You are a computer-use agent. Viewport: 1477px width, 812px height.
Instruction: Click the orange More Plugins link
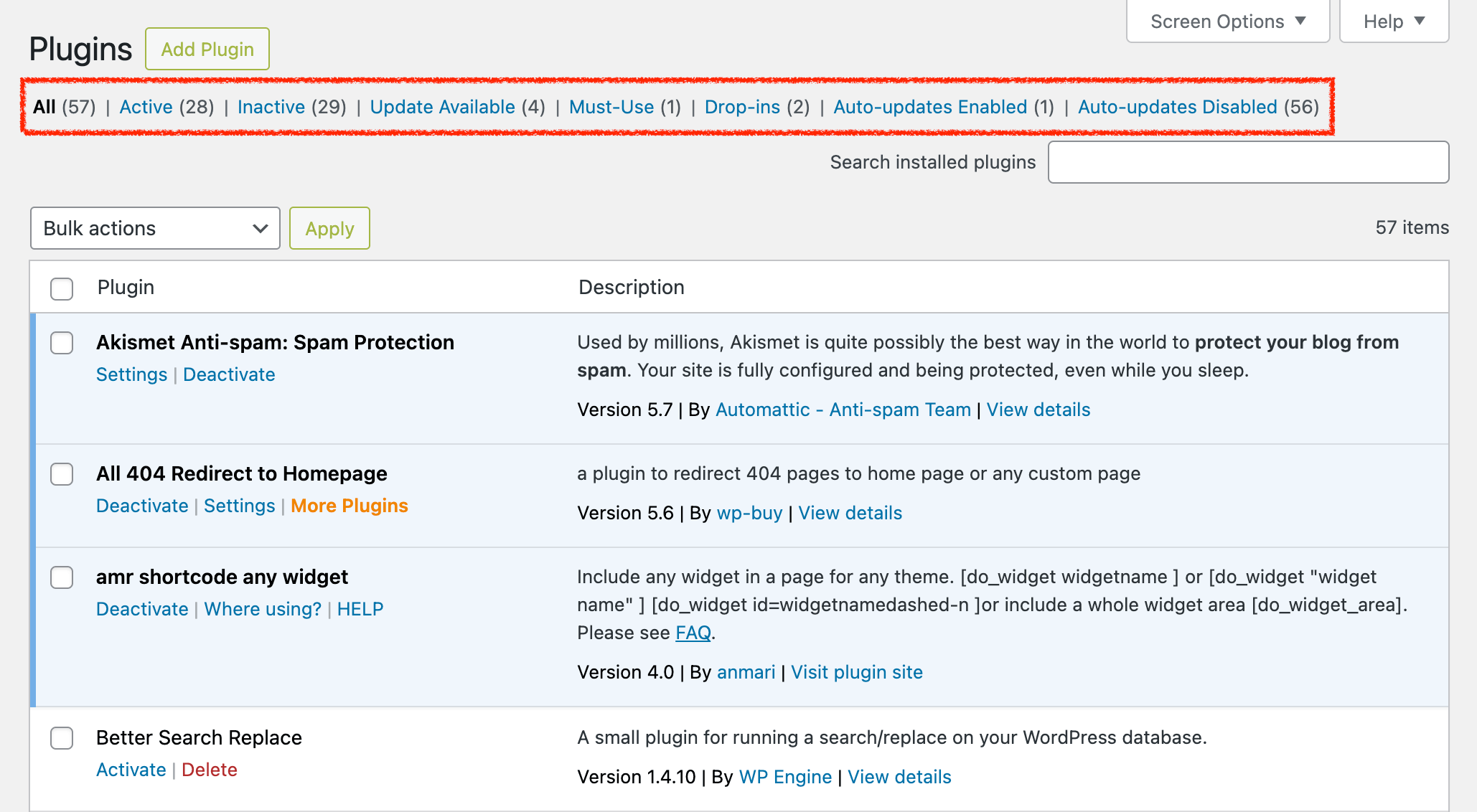point(350,506)
